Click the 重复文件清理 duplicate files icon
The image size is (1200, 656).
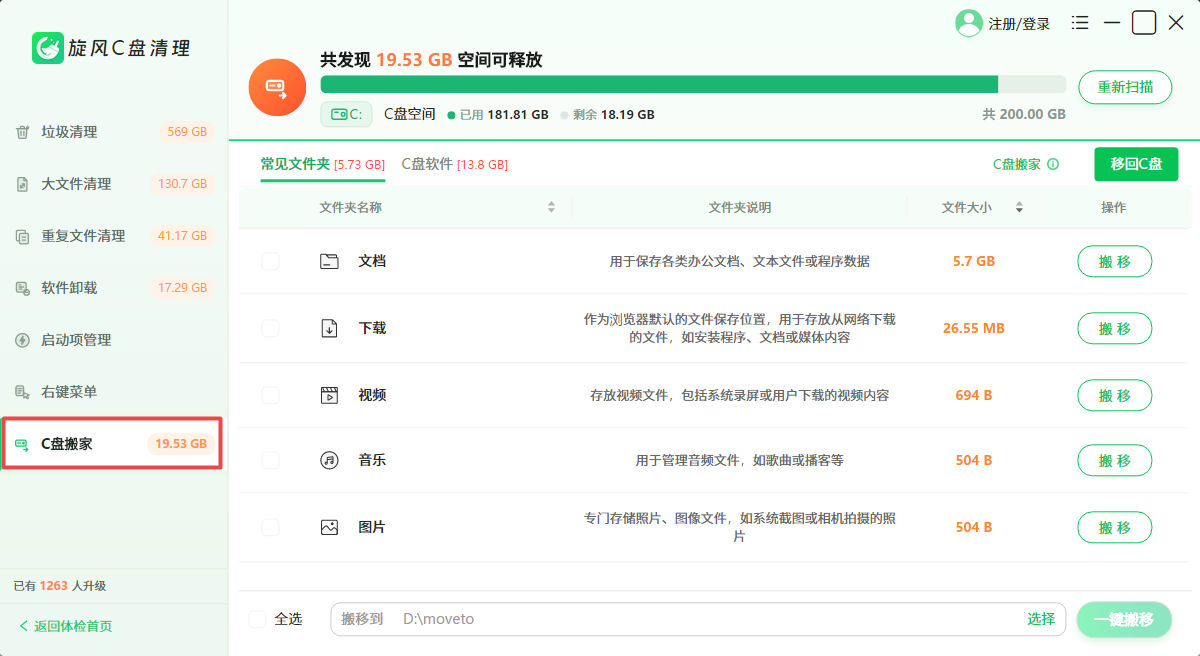(x=22, y=236)
